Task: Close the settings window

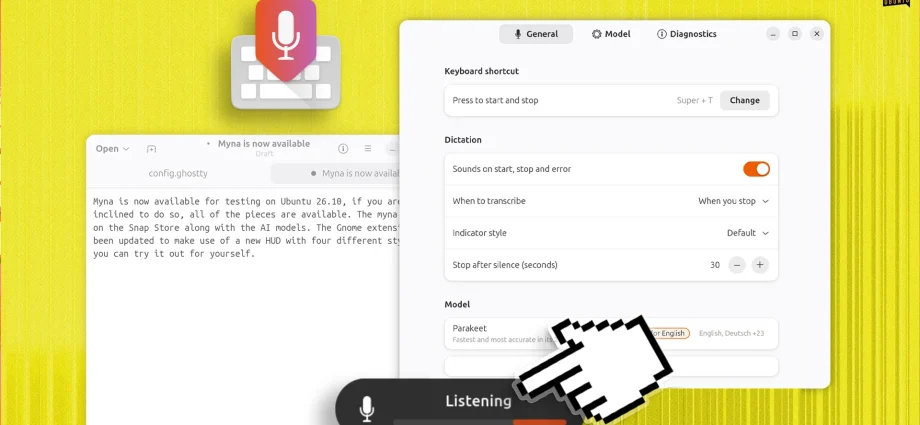Action: pyautogui.click(x=817, y=34)
